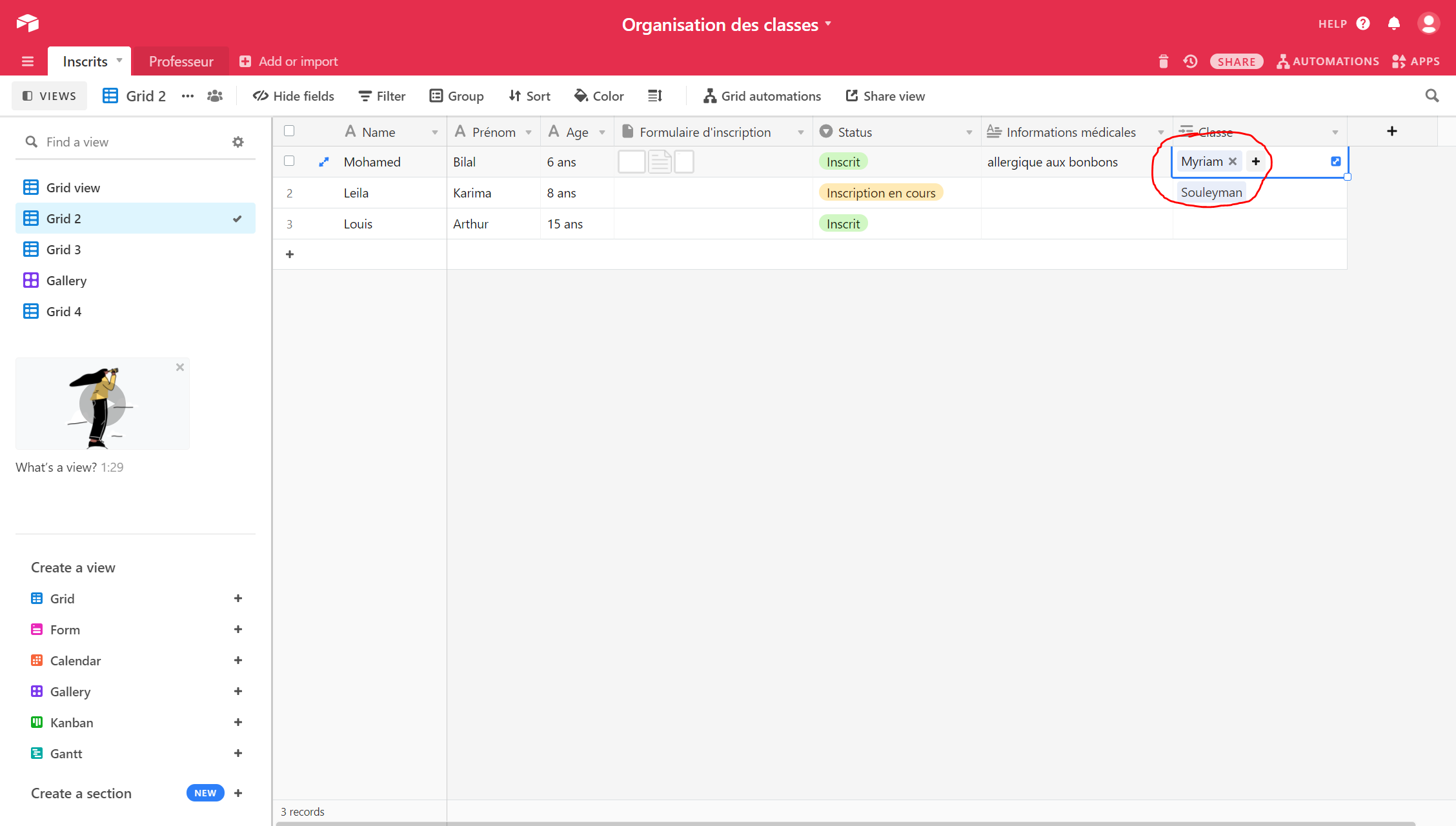The width and height of the screenshot is (1456, 826).
Task: Switch to the Professeur table tab
Action: (181, 61)
